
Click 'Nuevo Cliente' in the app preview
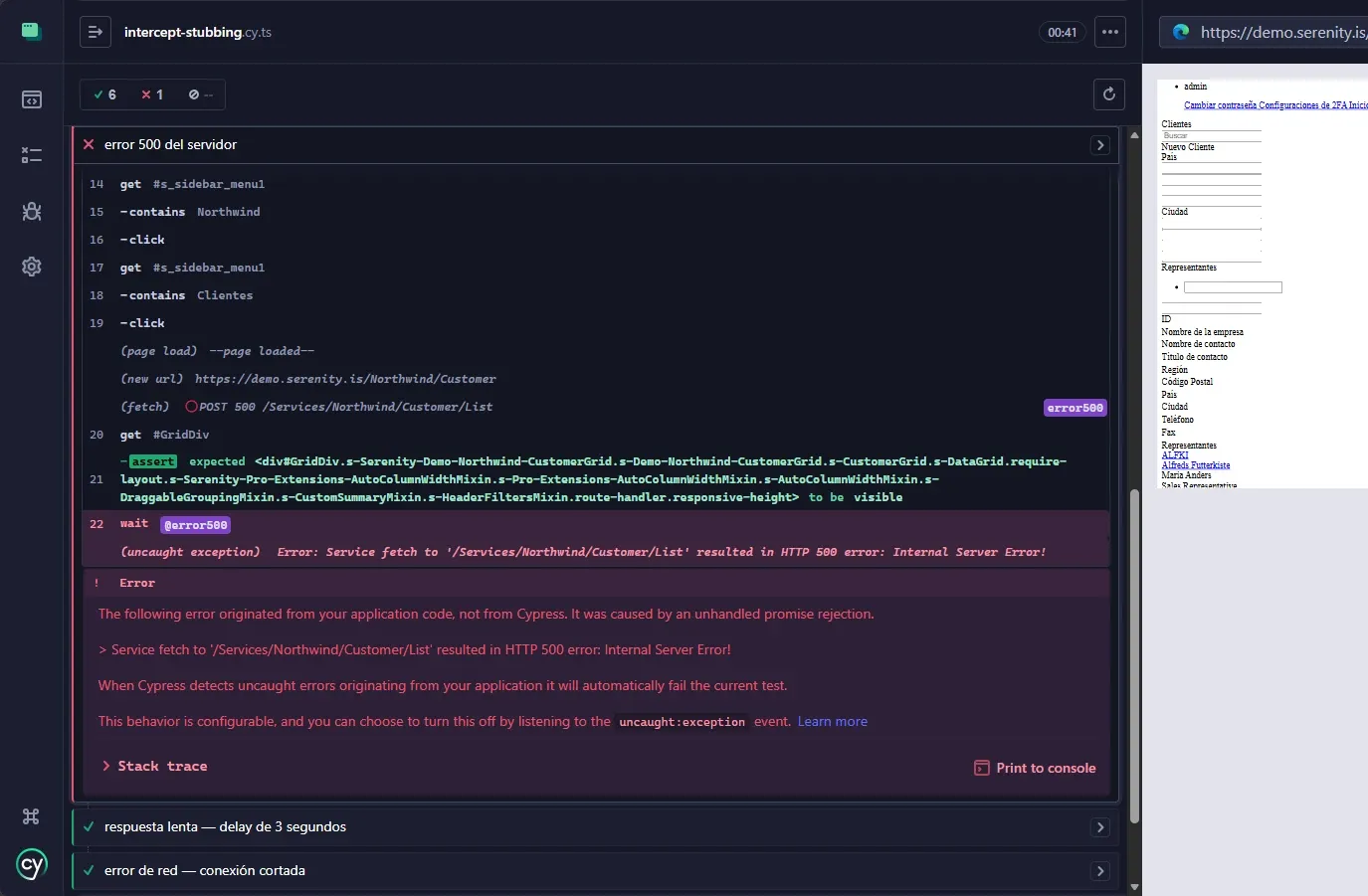1188,147
